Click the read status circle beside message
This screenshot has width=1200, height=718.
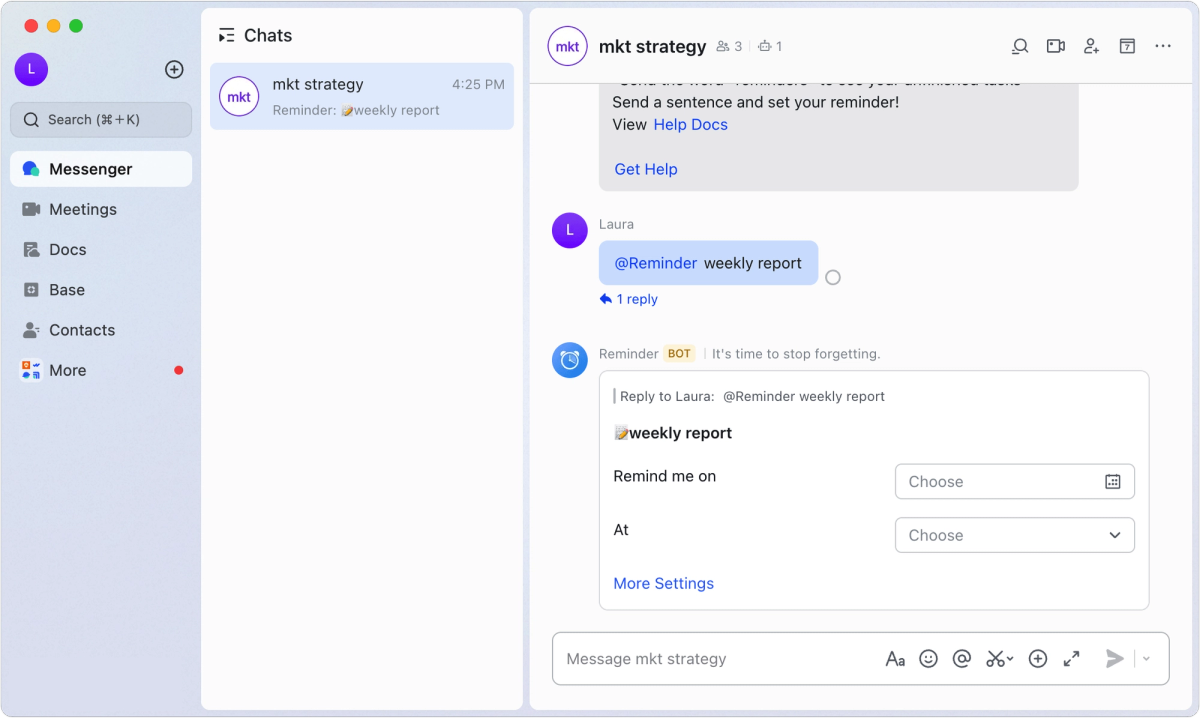pos(833,277)
